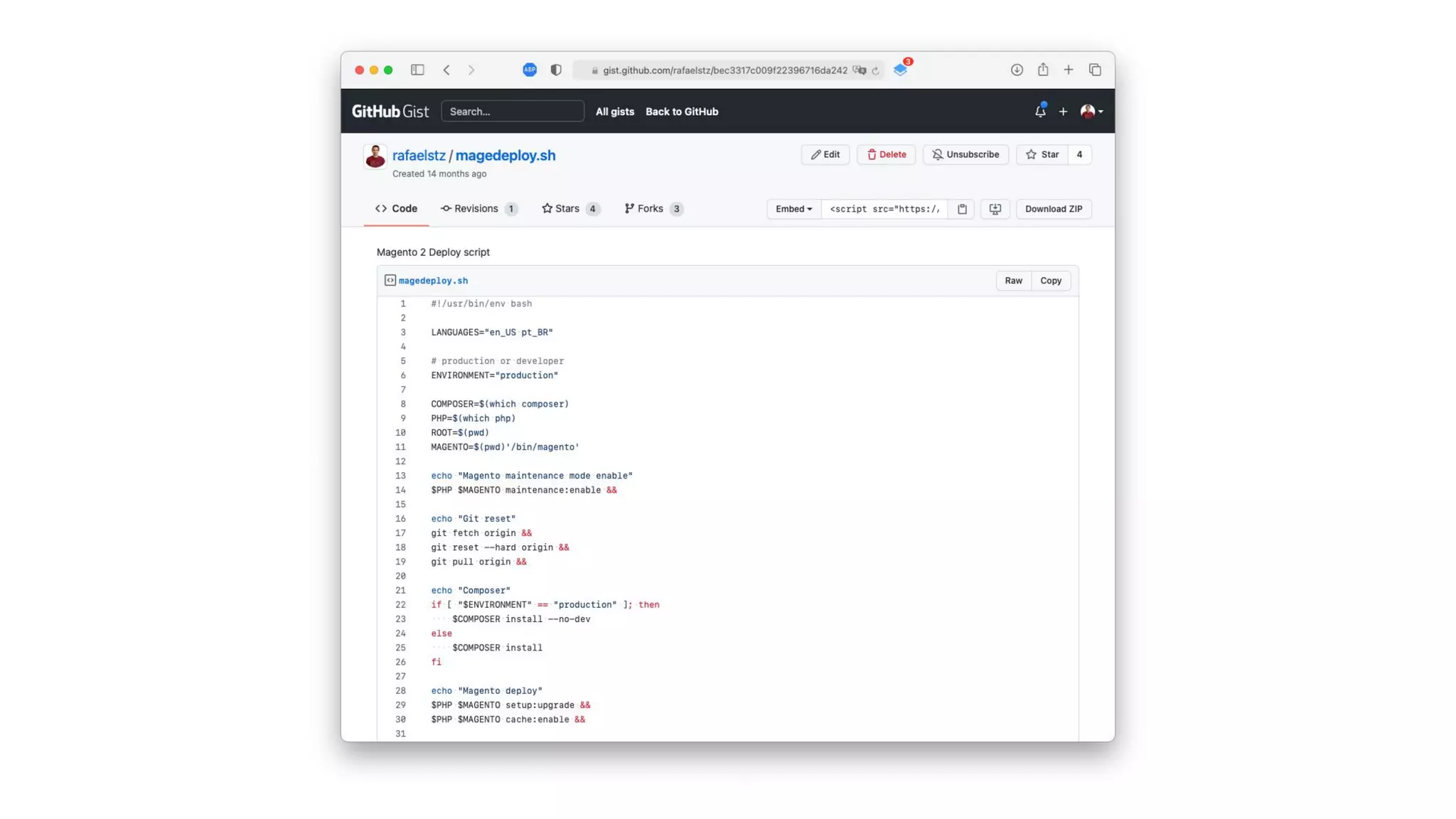Open the user avatar menu
The width and height of the screenshot is (1456, 819).
[x=1091, y=112]
